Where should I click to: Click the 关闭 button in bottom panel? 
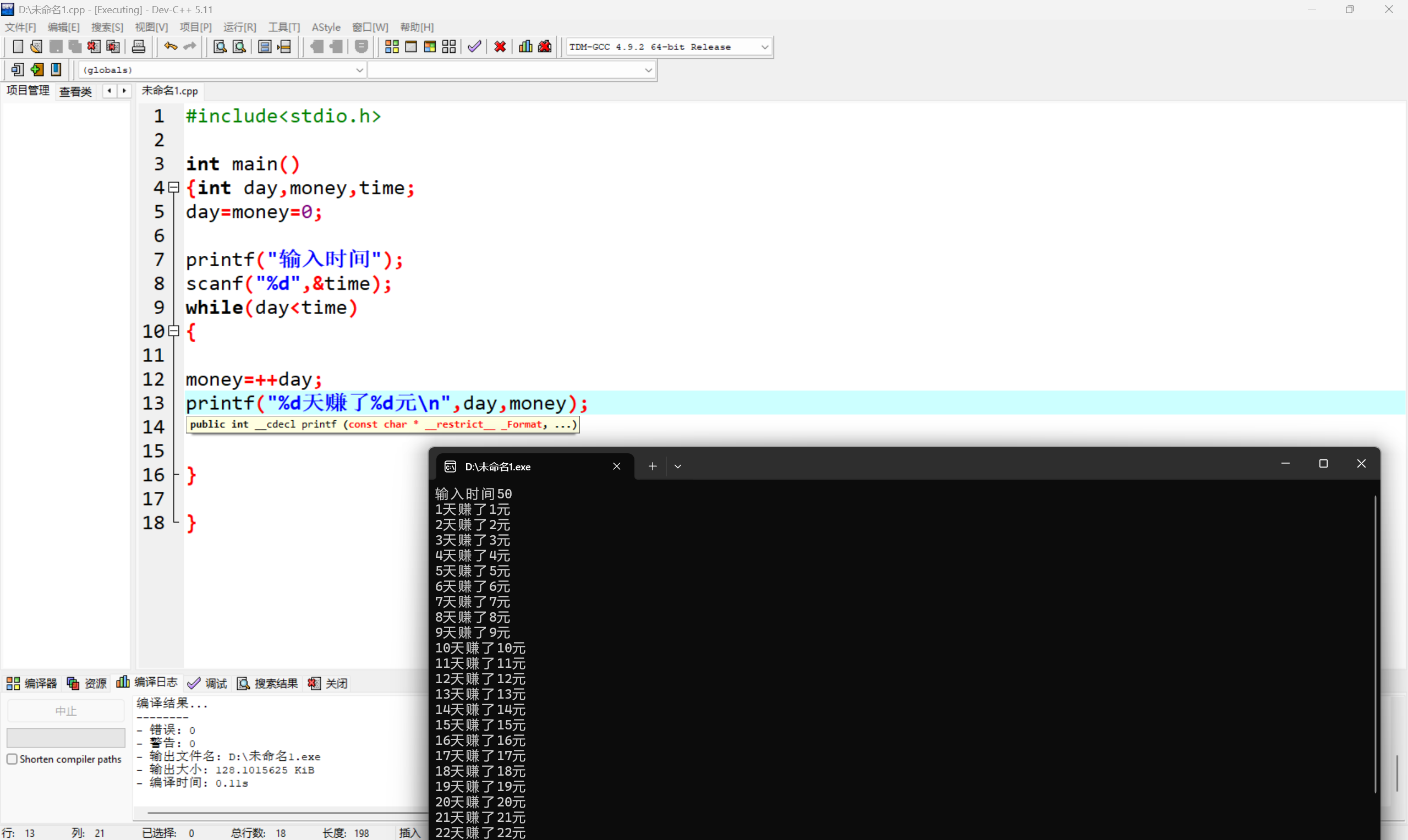click(x=328, y=683)
